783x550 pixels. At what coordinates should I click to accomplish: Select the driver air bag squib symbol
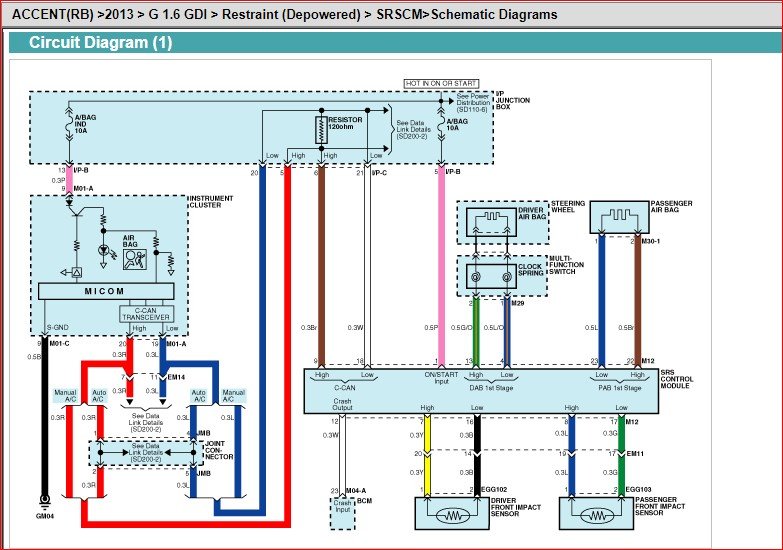click(491, 222)
